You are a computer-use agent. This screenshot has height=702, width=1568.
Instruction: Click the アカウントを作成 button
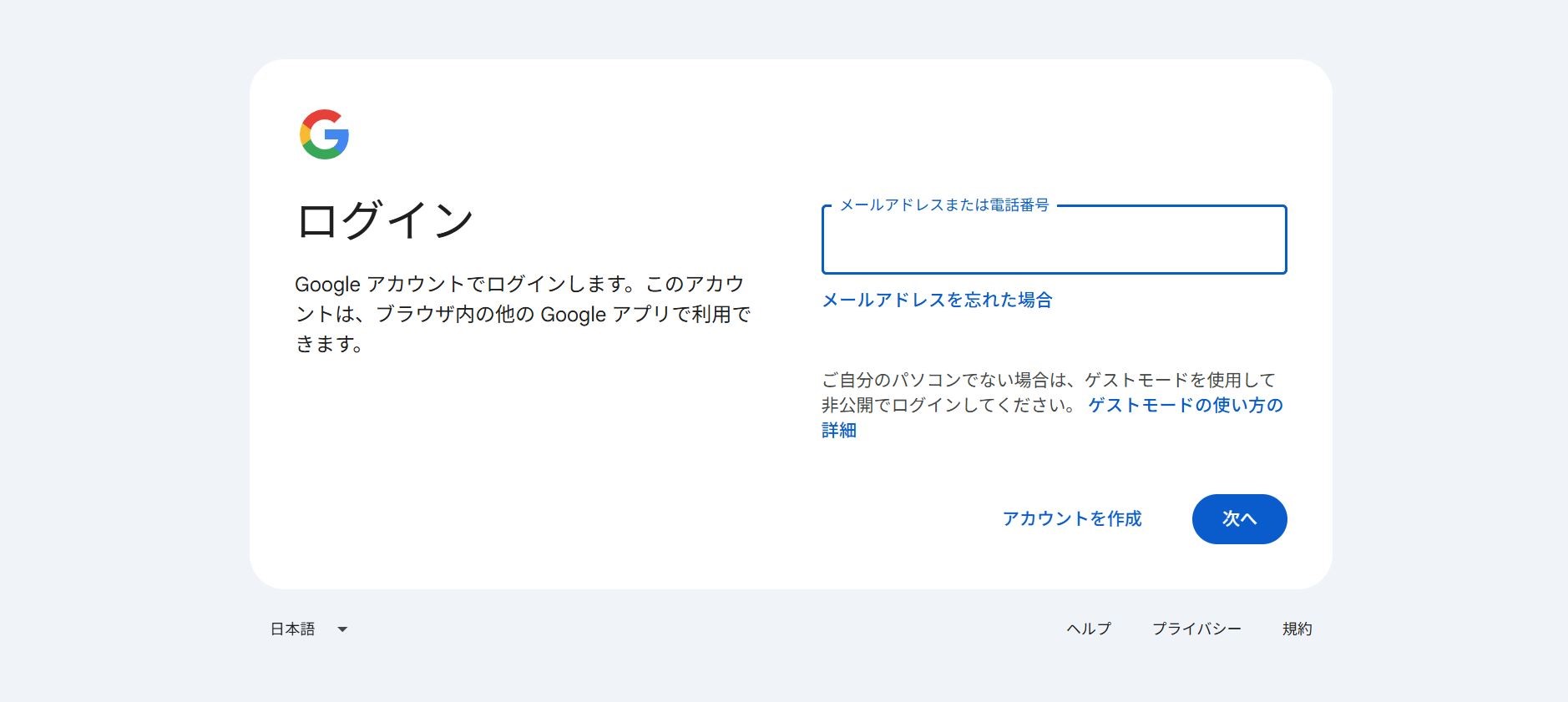[x=1072, y=519]
